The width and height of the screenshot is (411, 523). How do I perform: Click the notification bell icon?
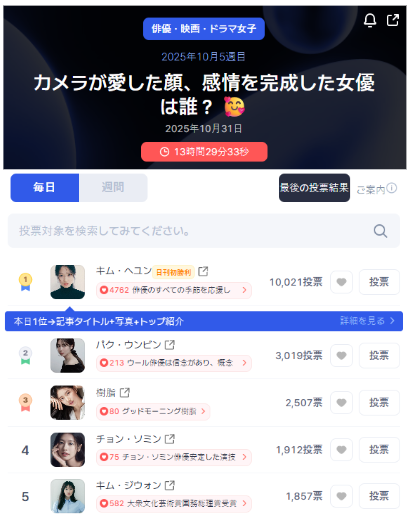point(370,20)
